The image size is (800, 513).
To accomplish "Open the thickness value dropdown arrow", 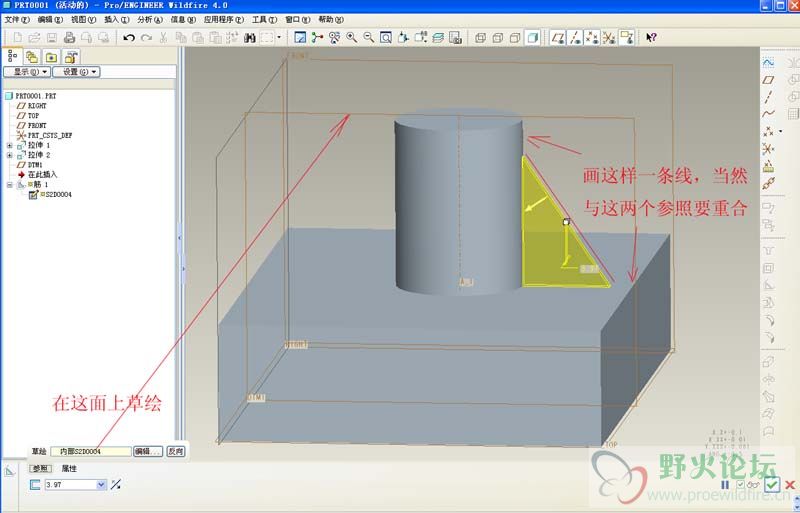I will [x=101, y=484].
